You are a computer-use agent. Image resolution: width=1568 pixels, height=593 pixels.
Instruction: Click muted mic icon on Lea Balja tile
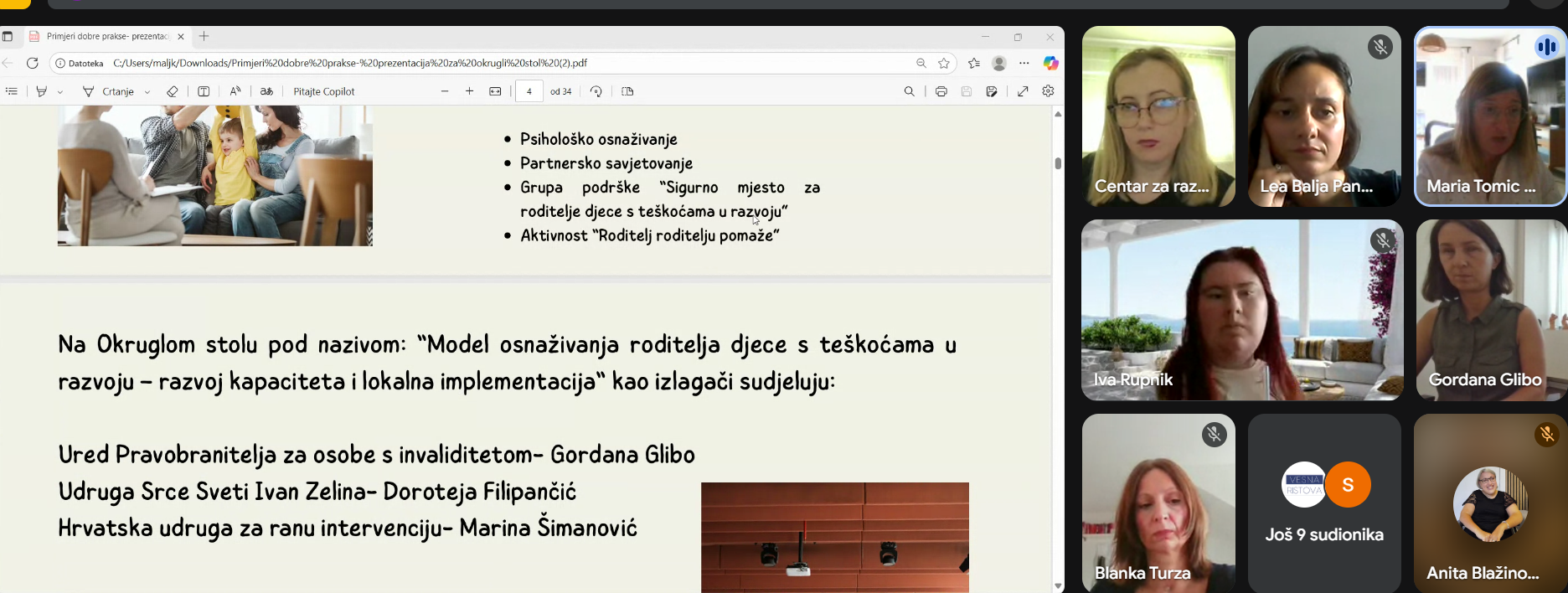1380,47
